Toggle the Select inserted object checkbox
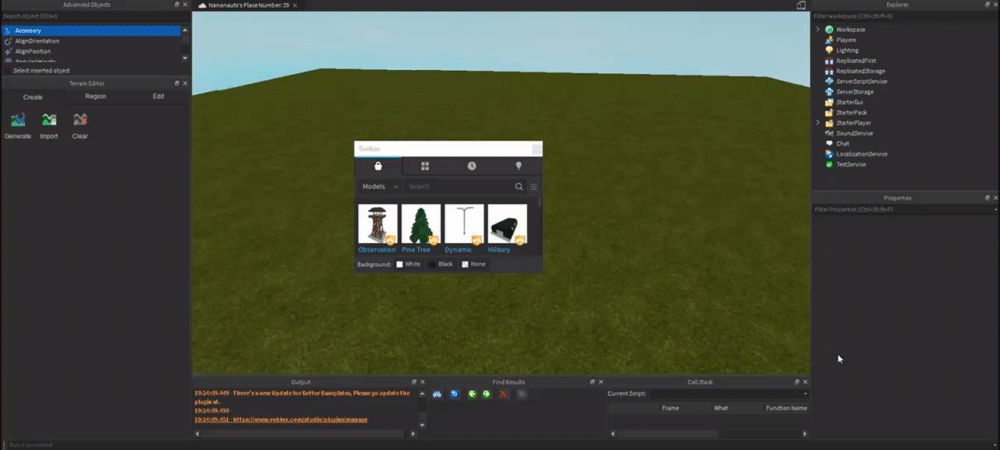Screen dimensions: 1000x450 pyautogui.click(x=8, y=71)
